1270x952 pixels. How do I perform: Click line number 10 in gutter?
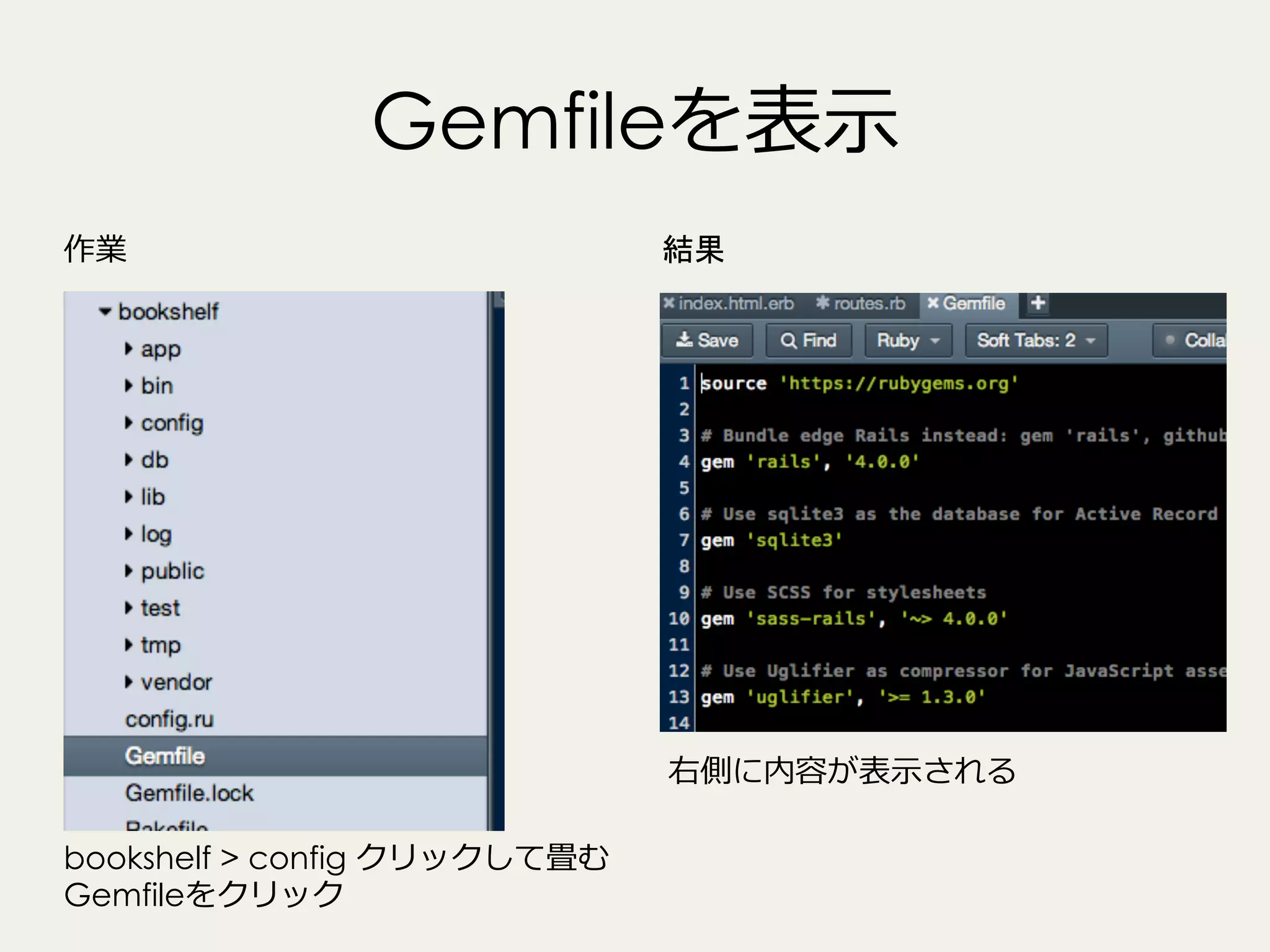[x=679, y=619]
